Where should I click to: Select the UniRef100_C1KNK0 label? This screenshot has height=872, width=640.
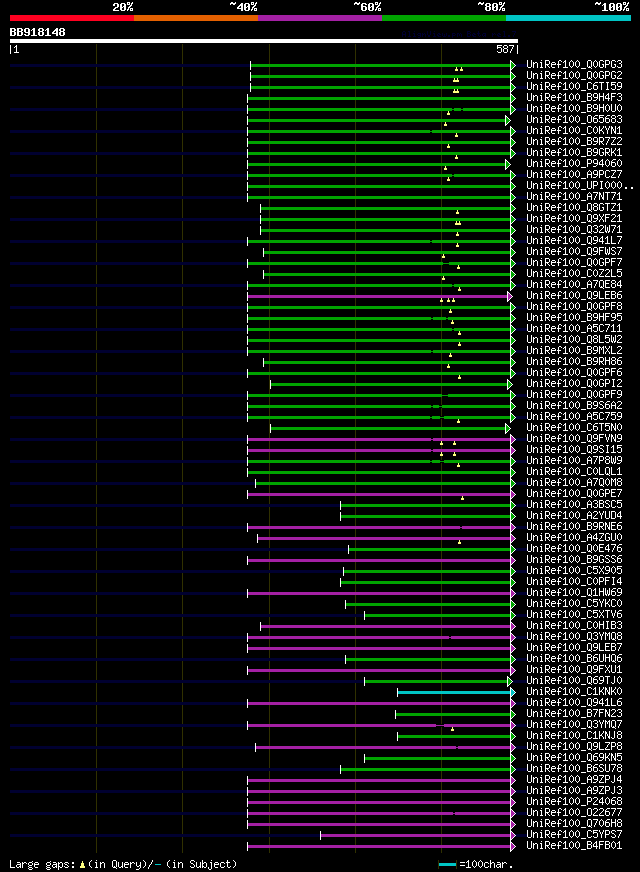click(574, 692)
